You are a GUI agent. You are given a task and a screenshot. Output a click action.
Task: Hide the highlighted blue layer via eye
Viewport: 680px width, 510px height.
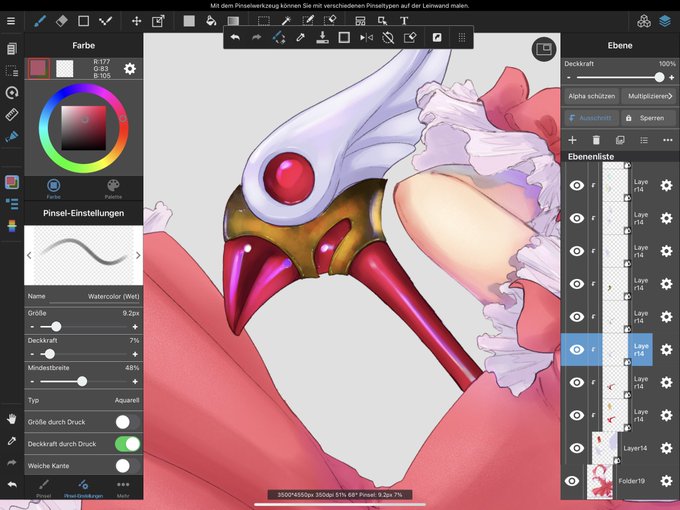click(x=576, y=350)
